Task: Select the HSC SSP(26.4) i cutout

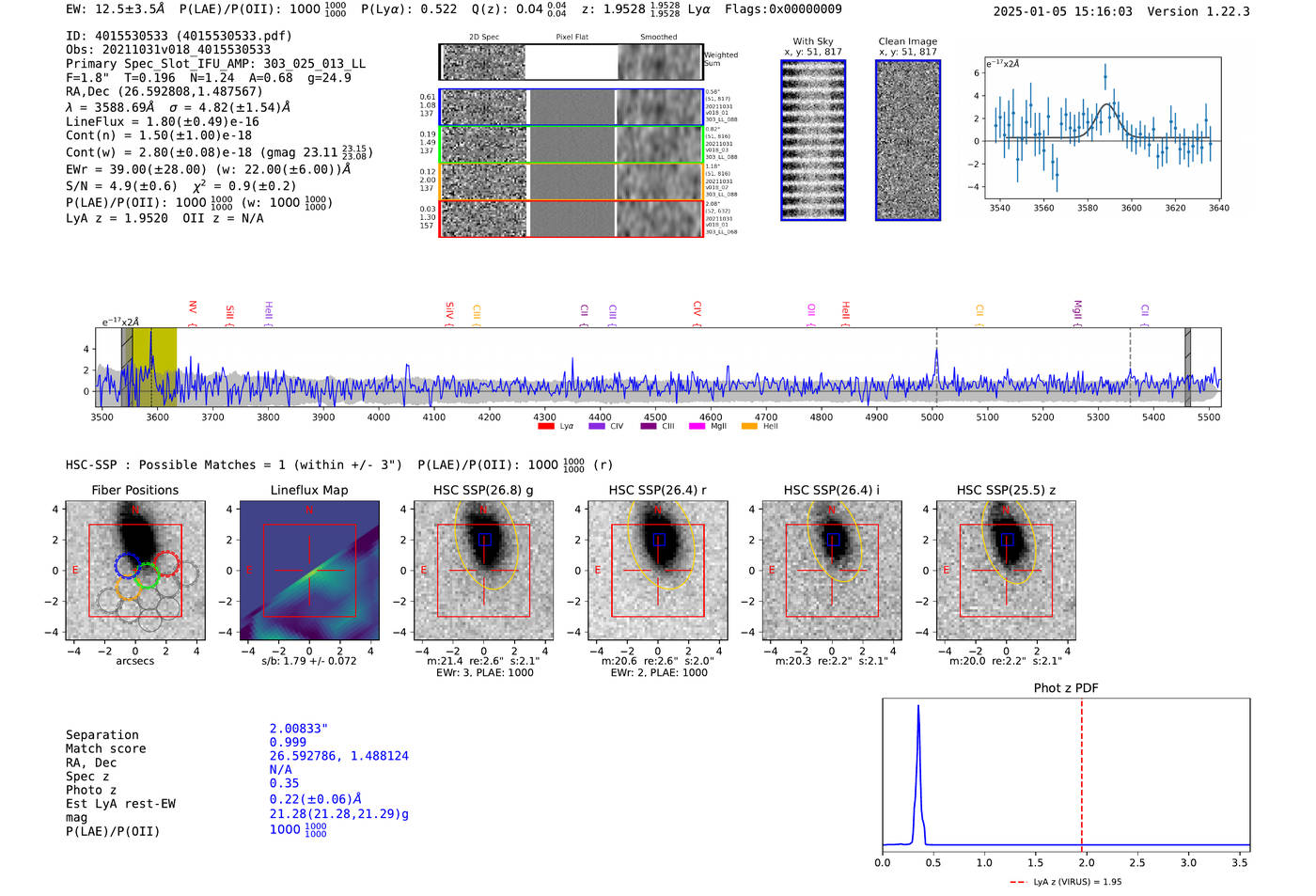Action: [832, 571]
